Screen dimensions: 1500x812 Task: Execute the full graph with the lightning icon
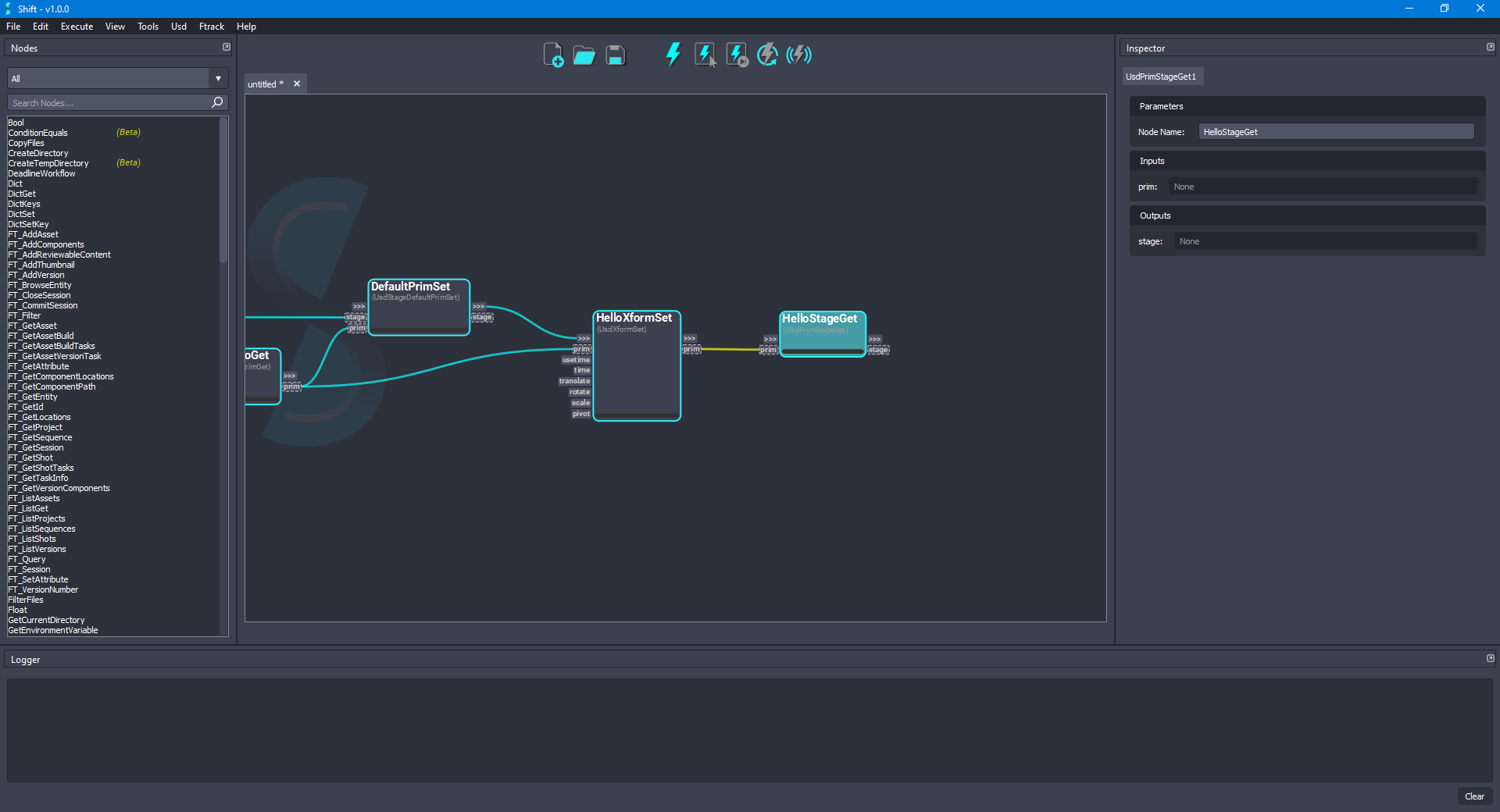point(673,55)
